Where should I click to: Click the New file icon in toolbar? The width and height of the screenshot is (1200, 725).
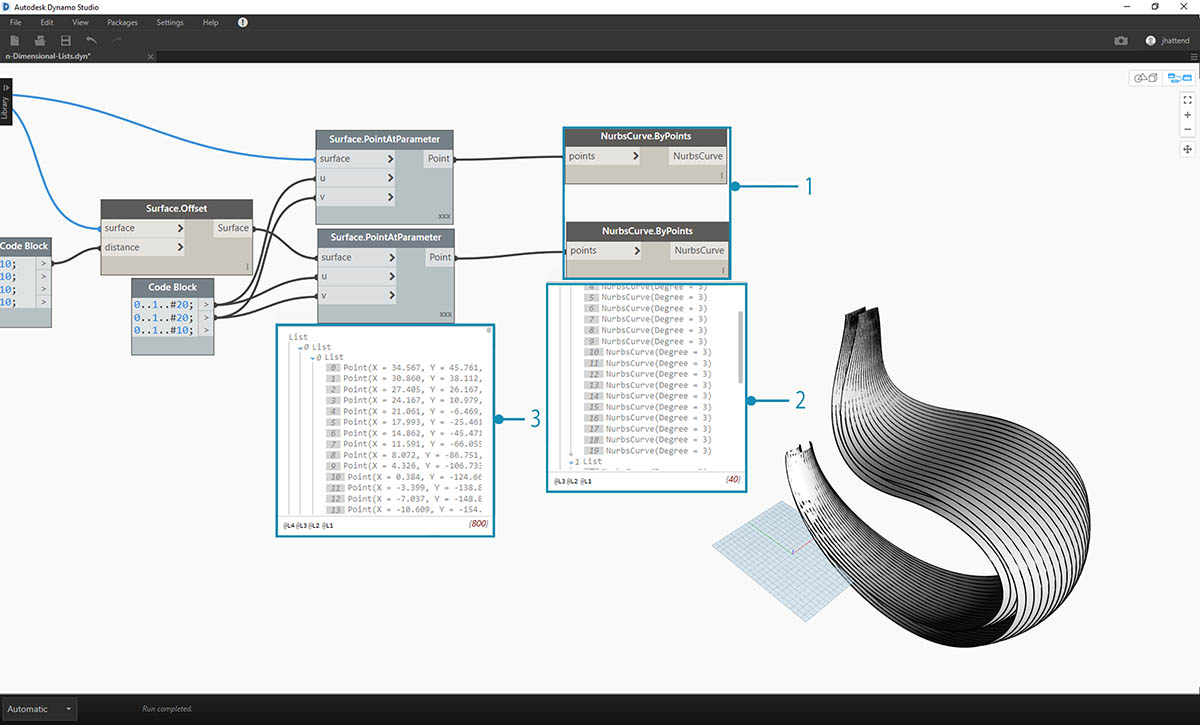pyautogui.click(x=15, y=40)
